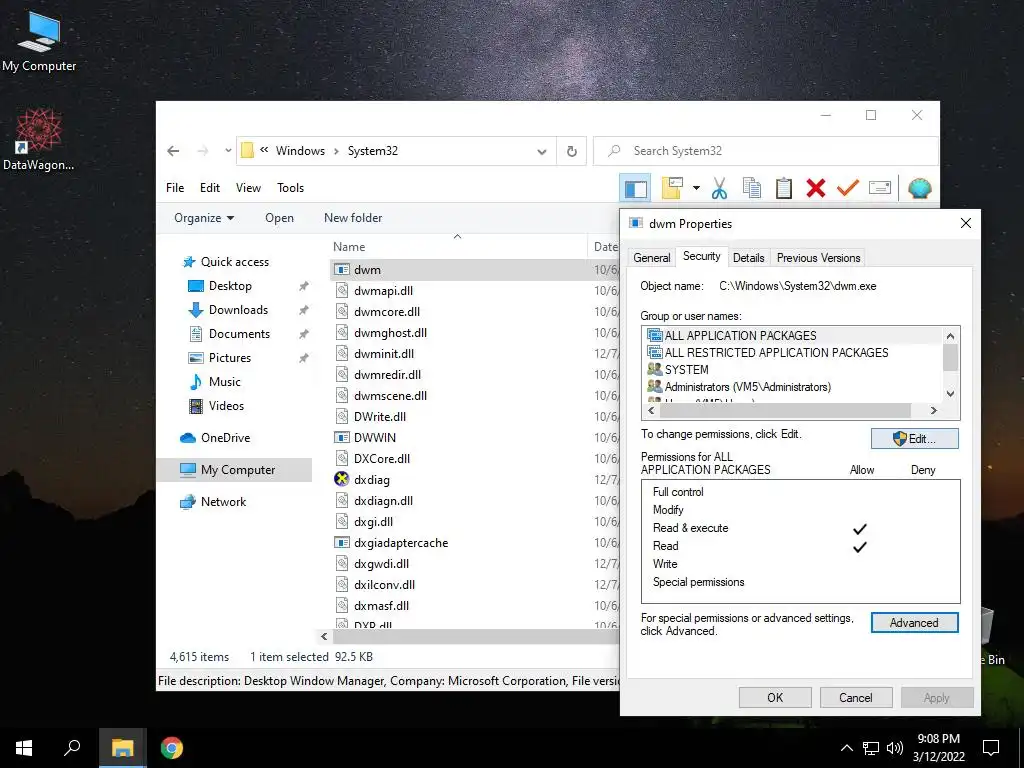Switch to the General tab
Image resolution: width=1024 pixels, height=768 pixels.
[x=652, y=258]
